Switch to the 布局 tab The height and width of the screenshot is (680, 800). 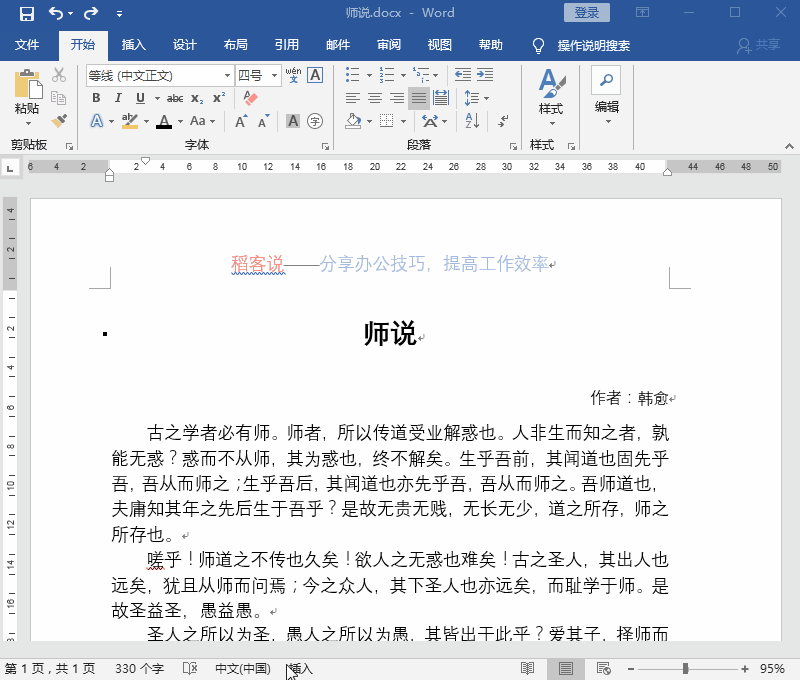click(x=236, y=45)
